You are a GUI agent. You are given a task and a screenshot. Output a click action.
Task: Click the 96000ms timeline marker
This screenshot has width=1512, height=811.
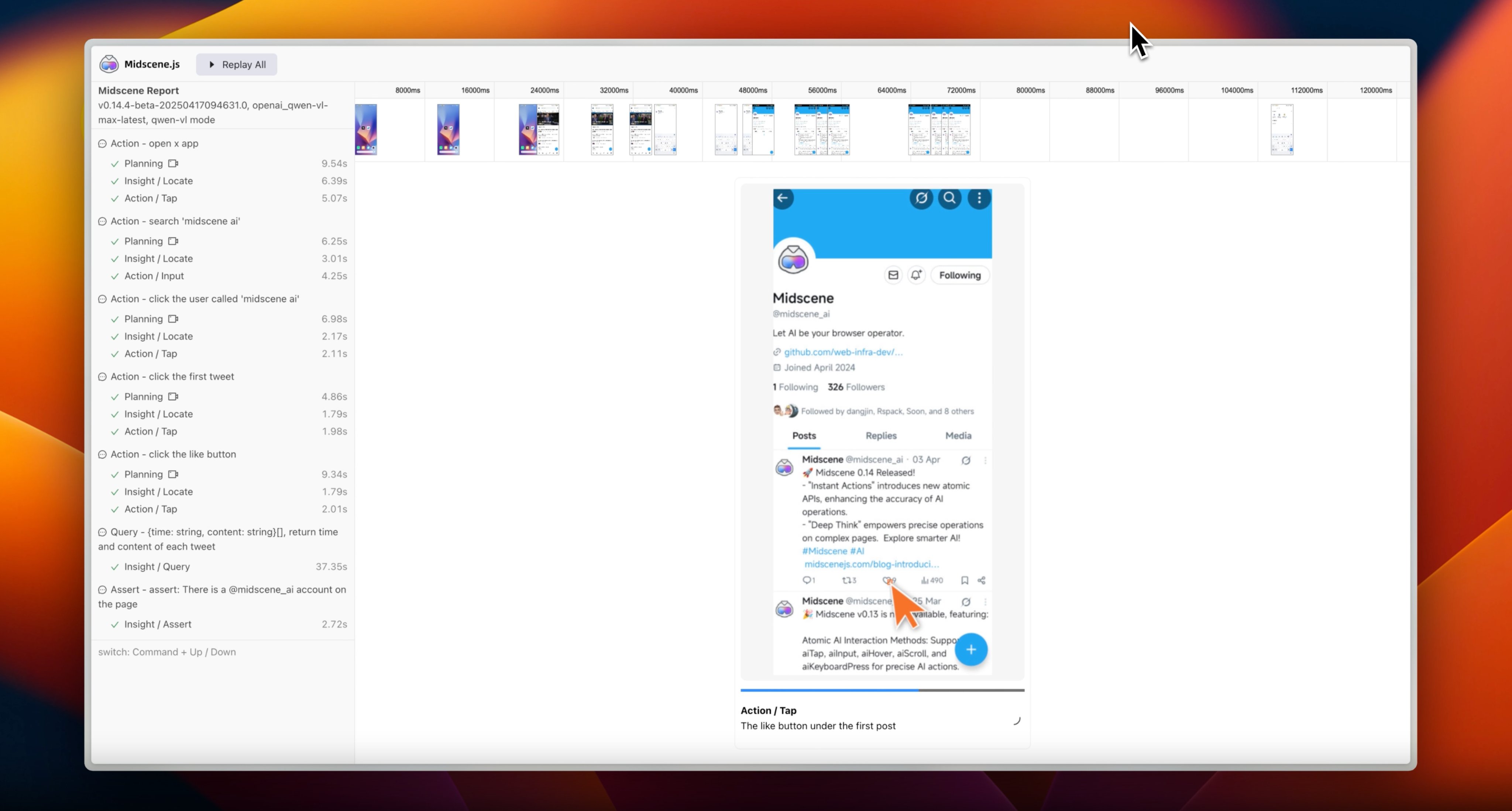tap(1169, 90)
